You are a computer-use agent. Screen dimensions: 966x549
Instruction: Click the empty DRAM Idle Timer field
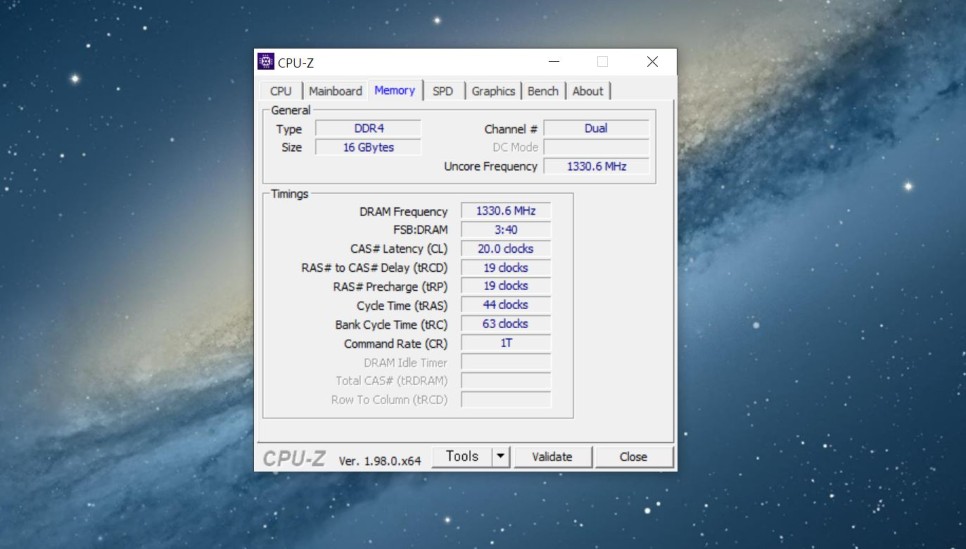[x=506, y=362]
